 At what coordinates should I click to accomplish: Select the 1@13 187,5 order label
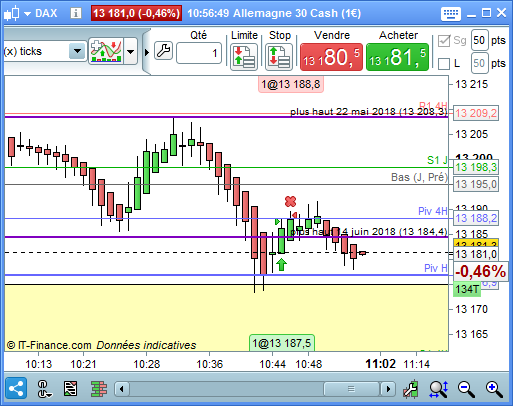tap(282, 343)
